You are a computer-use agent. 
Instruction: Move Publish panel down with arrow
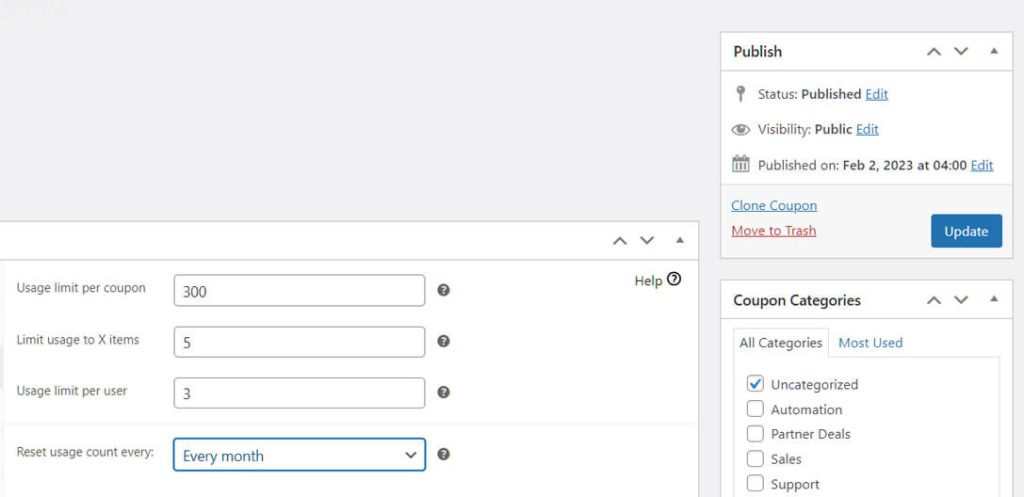click(x=961, y=51)
